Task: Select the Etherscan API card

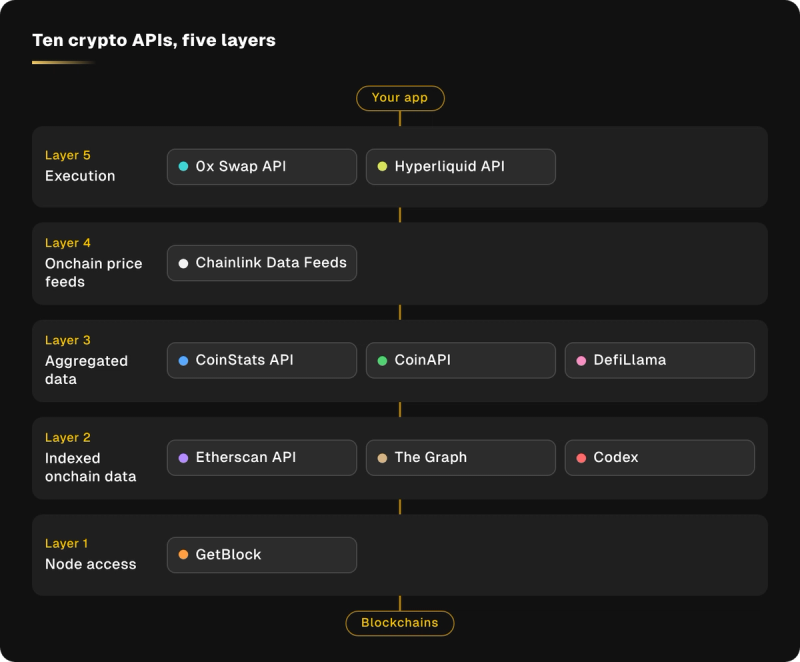Action: pos(262,457)
